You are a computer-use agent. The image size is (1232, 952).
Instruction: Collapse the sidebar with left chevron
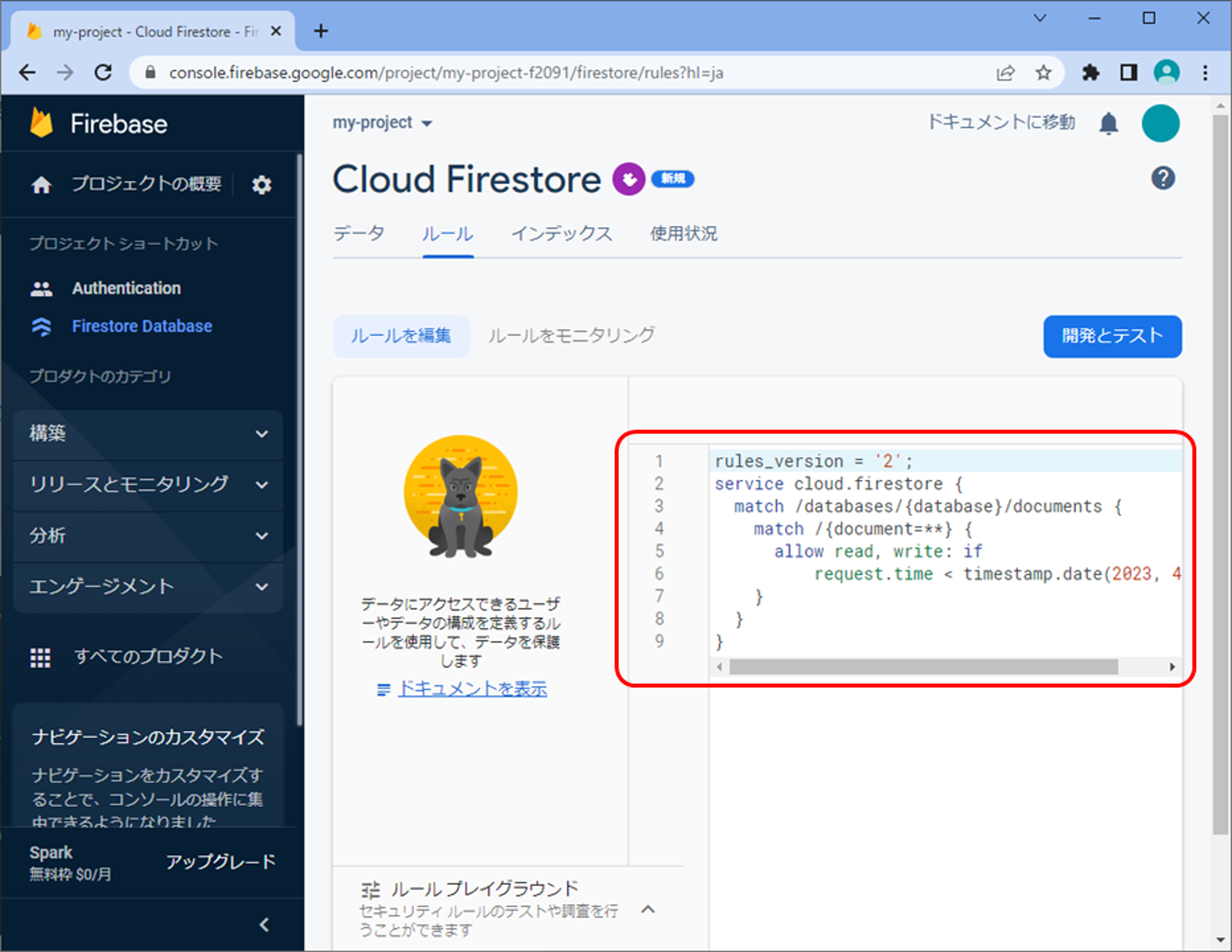264,925
